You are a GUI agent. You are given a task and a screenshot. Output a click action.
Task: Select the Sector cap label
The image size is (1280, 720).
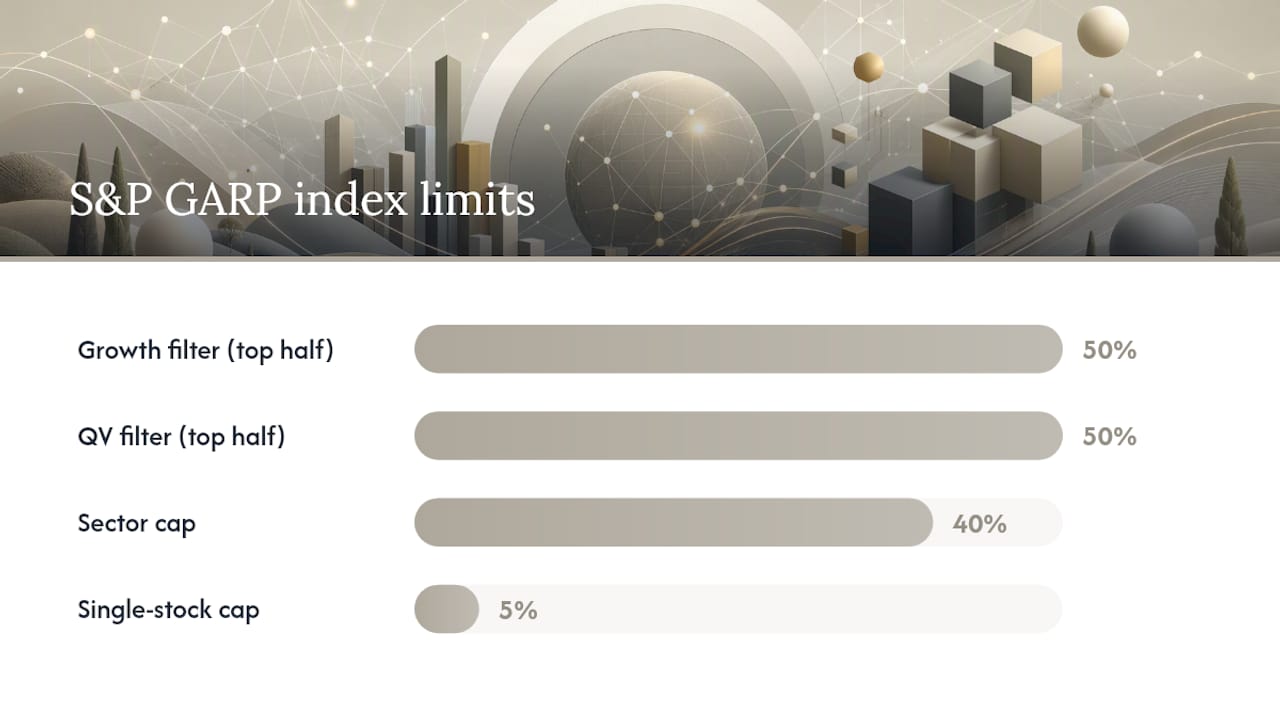[x=137, y=524]
